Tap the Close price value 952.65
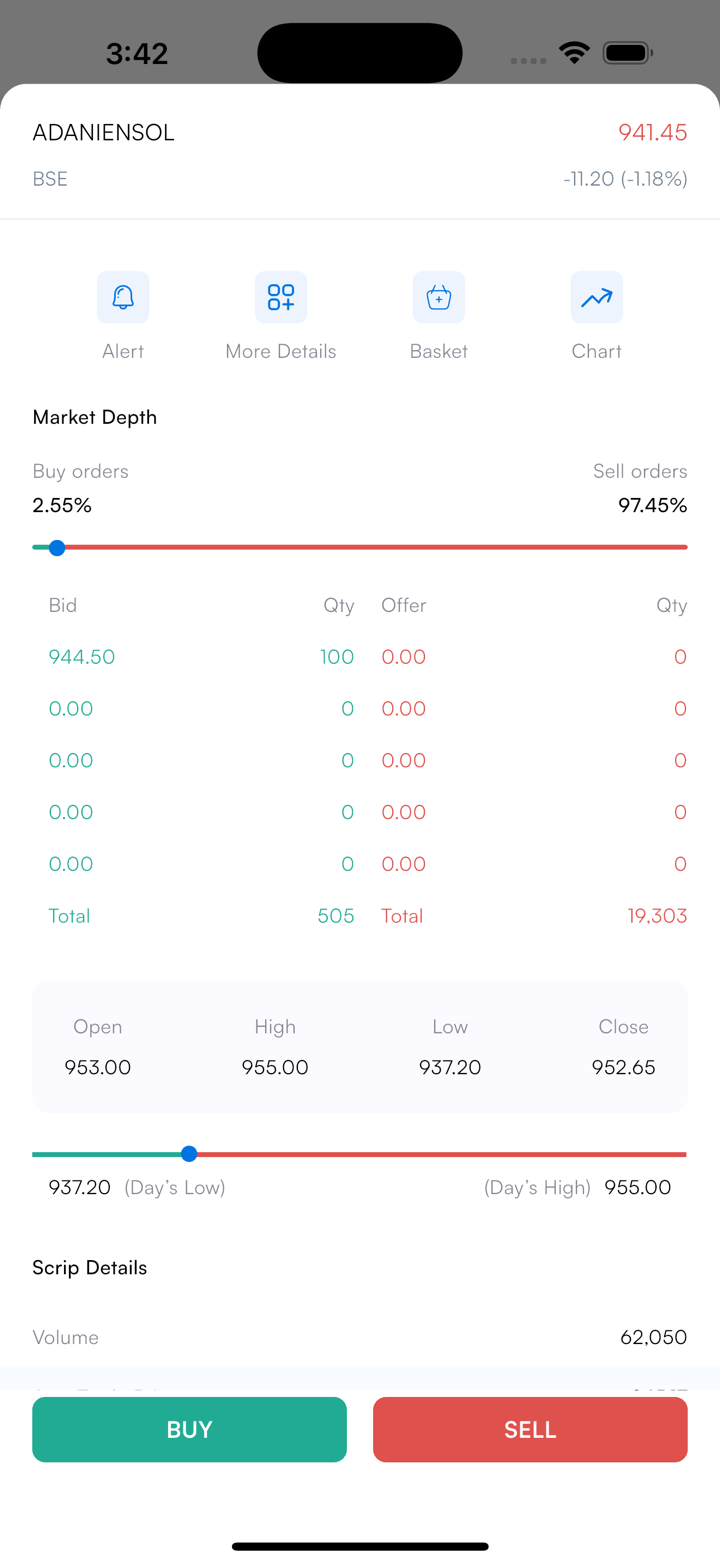 [x=623, y=1067]
